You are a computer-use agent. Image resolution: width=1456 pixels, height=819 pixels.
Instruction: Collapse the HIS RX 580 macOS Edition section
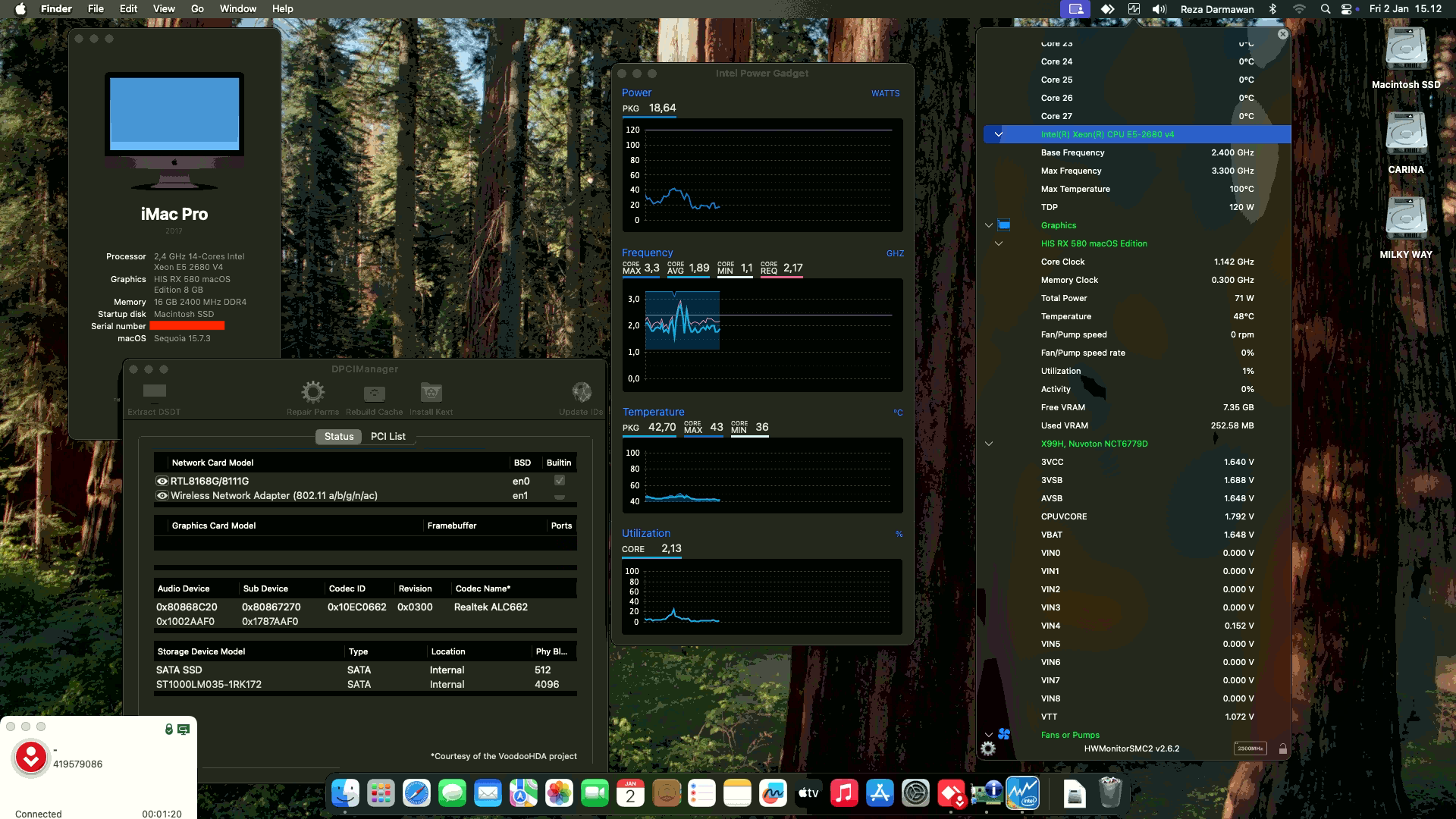(999, 243)
